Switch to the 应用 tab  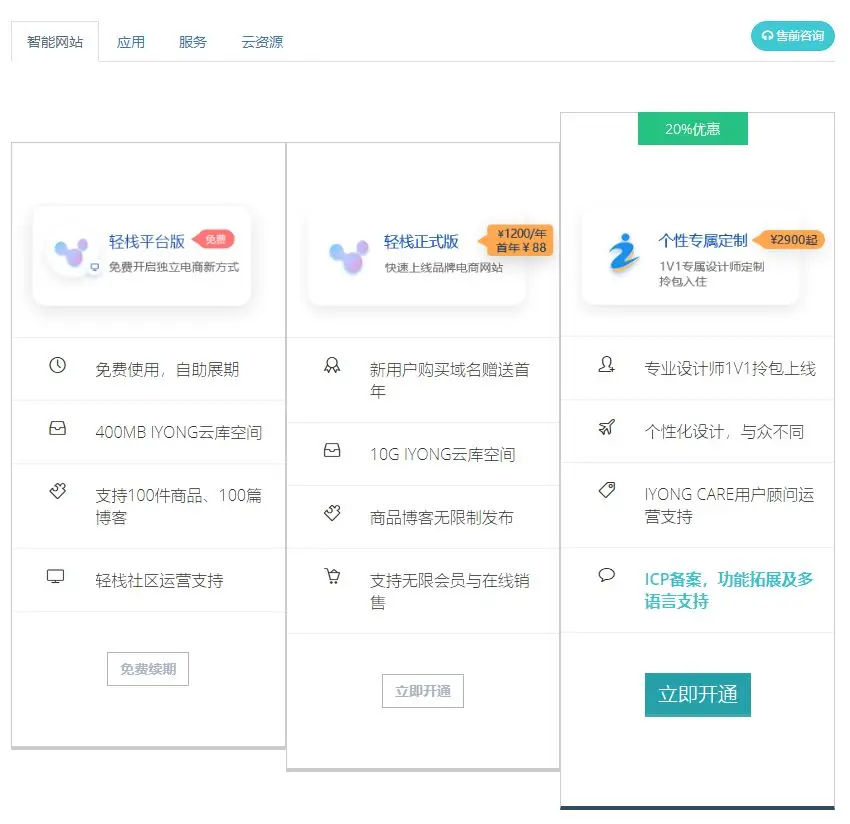pos(131,42)
